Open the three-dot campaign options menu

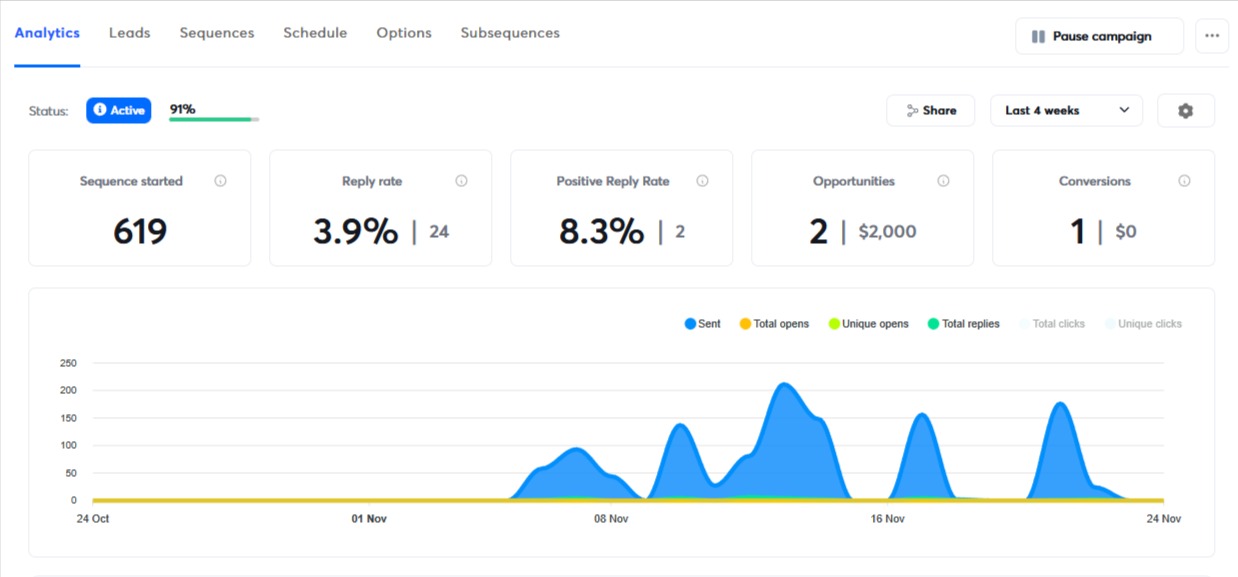tap(1212, 35)
